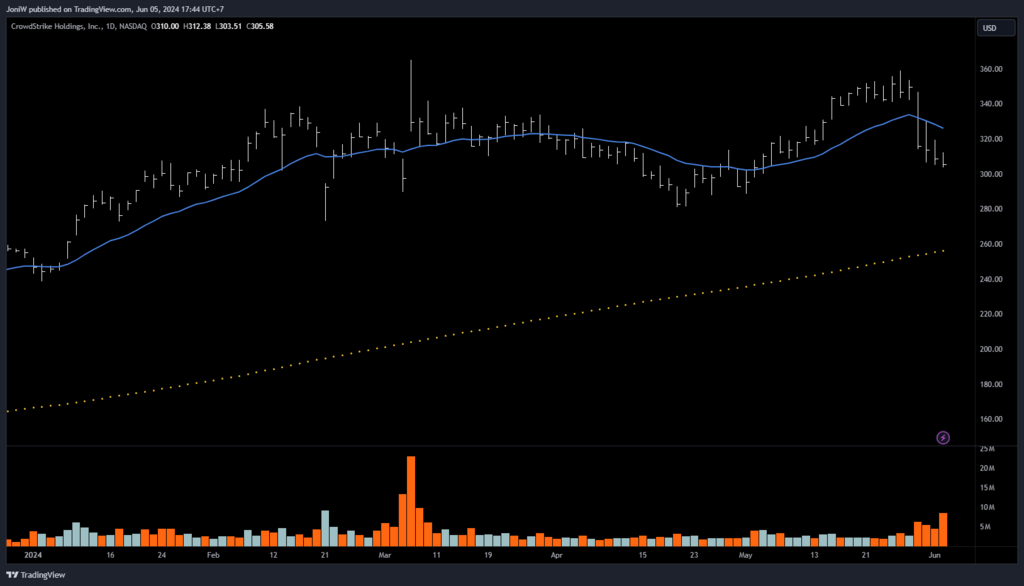Click the JoniW author name

(x=19, y=9)
